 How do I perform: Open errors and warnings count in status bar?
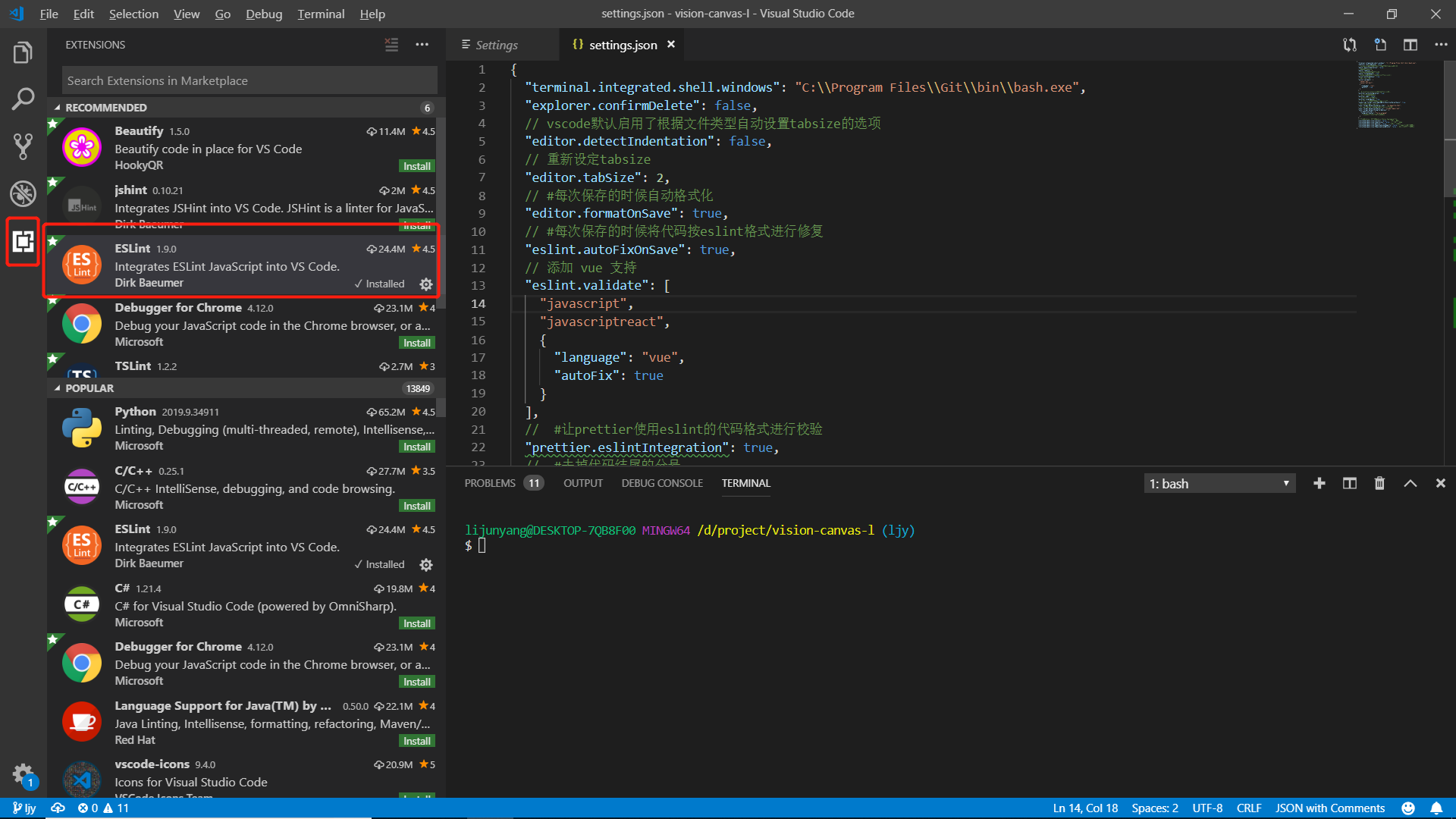click(x=103, y=808)
